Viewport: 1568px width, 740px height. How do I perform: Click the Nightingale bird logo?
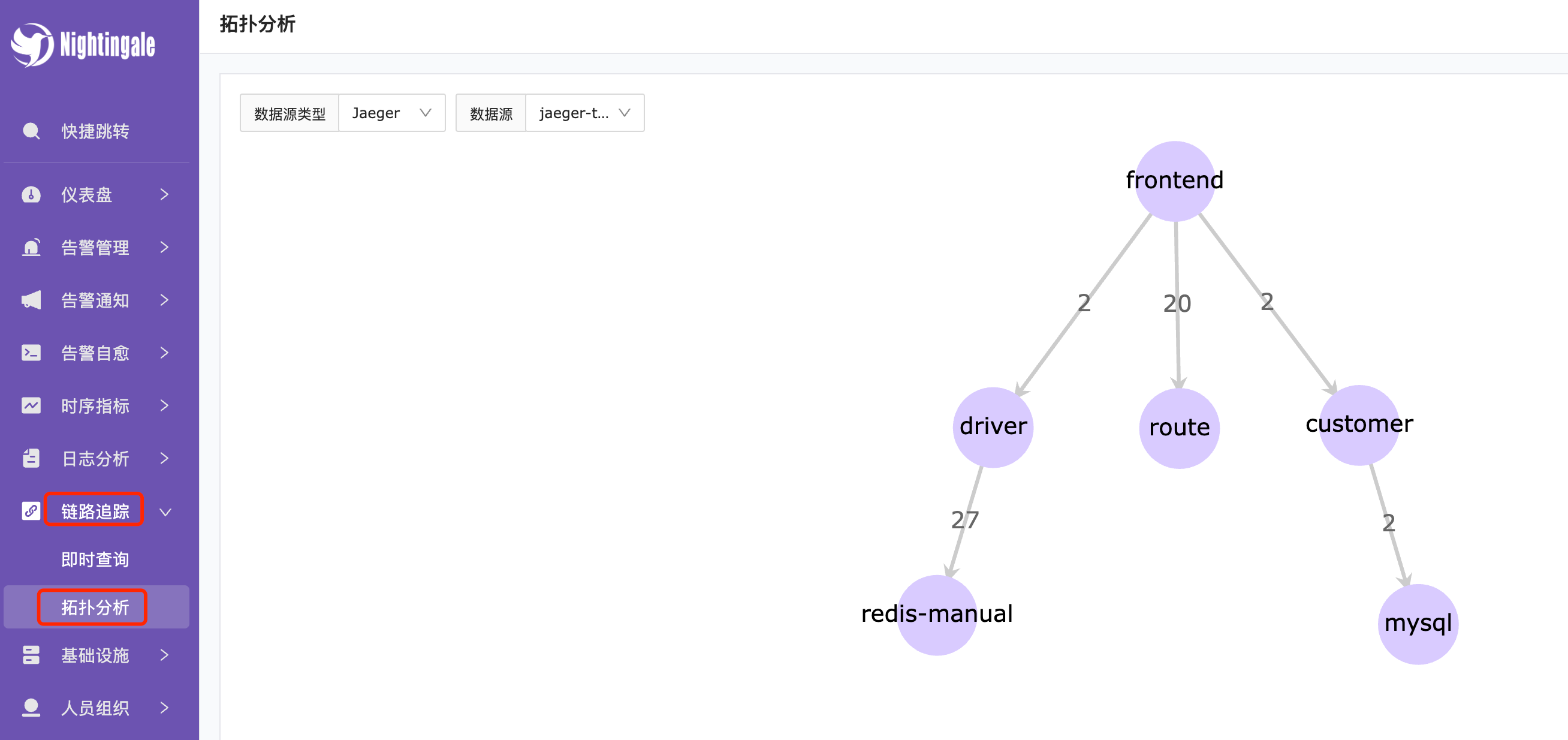click(x=32, y=44)
